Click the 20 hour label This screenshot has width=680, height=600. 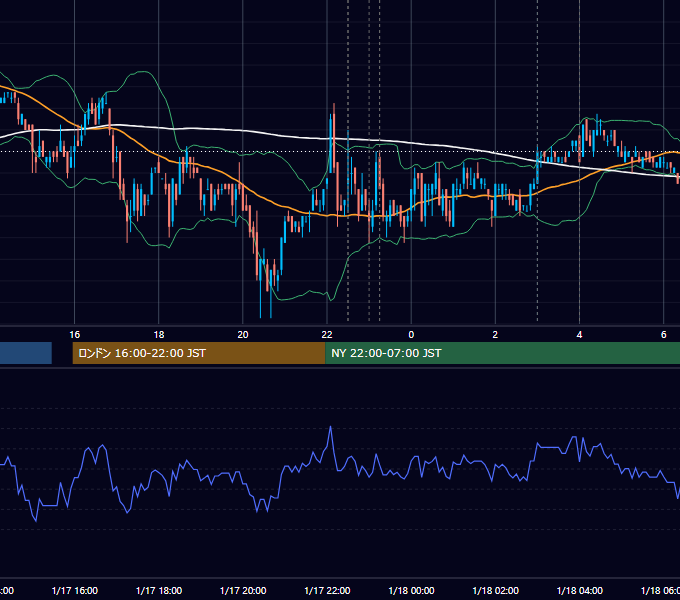243,334
